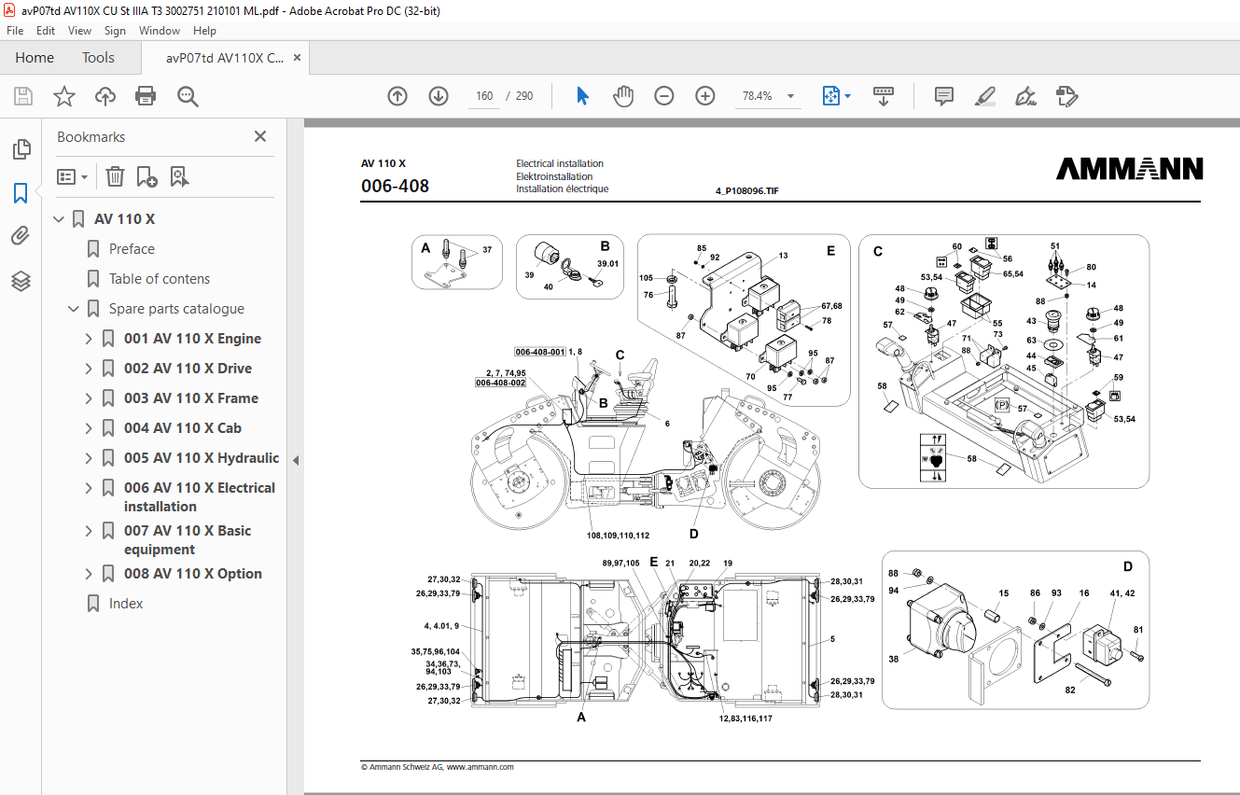Screen dimensions: 1240x795
Task: Open the zoom percentage dropdown
Action: (x=789, y=95)
